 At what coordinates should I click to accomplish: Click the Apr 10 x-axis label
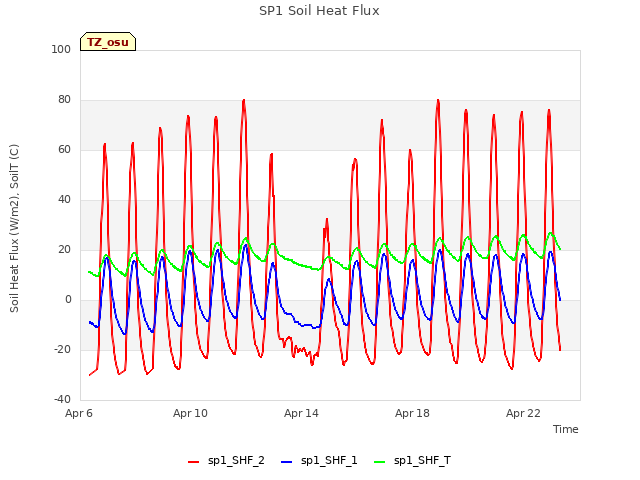click(x=190, y=413)
